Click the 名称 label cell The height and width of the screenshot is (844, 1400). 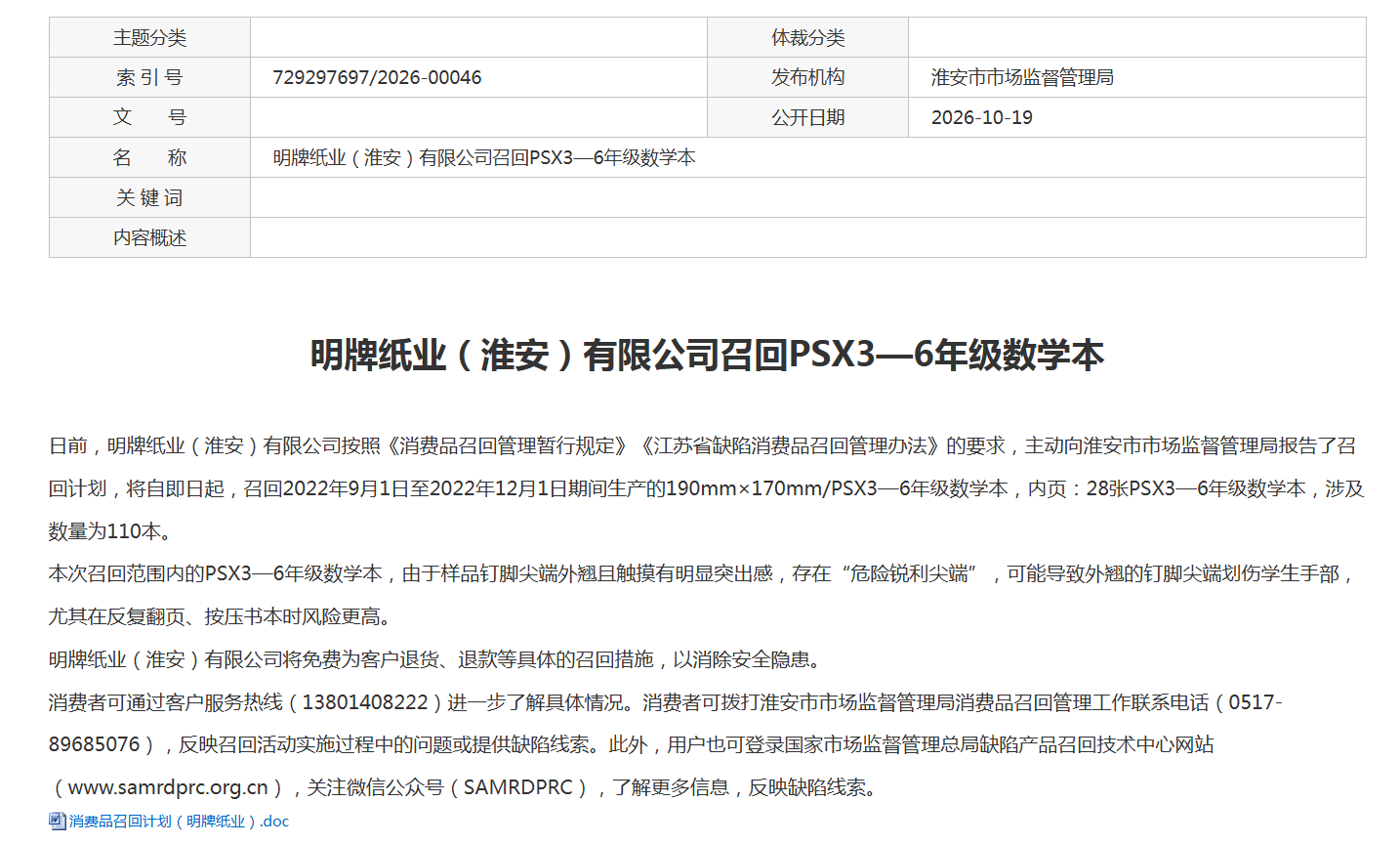(x=149, y=157)
